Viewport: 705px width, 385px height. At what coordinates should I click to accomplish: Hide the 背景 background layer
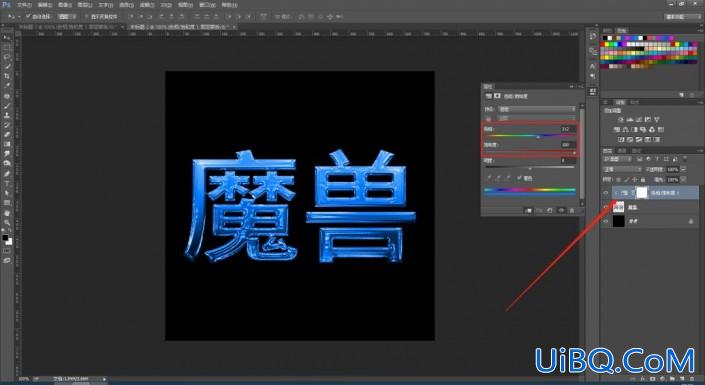pos(606,221)
